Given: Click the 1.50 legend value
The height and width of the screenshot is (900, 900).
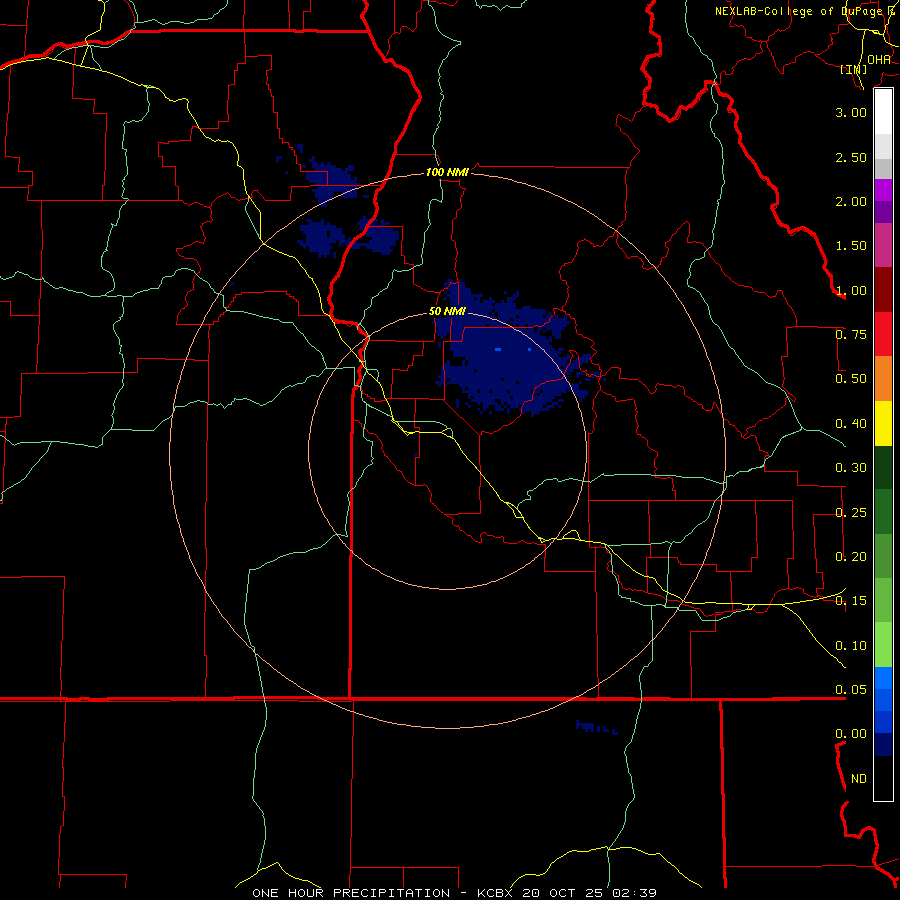Looking at the screenshot, I should (x=851, y=246).
